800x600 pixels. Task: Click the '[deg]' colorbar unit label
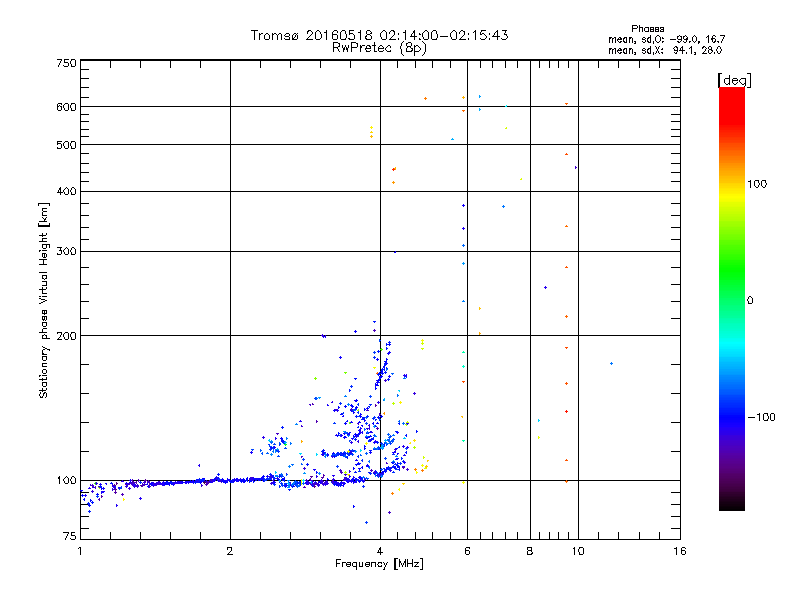tap(734, 80)
